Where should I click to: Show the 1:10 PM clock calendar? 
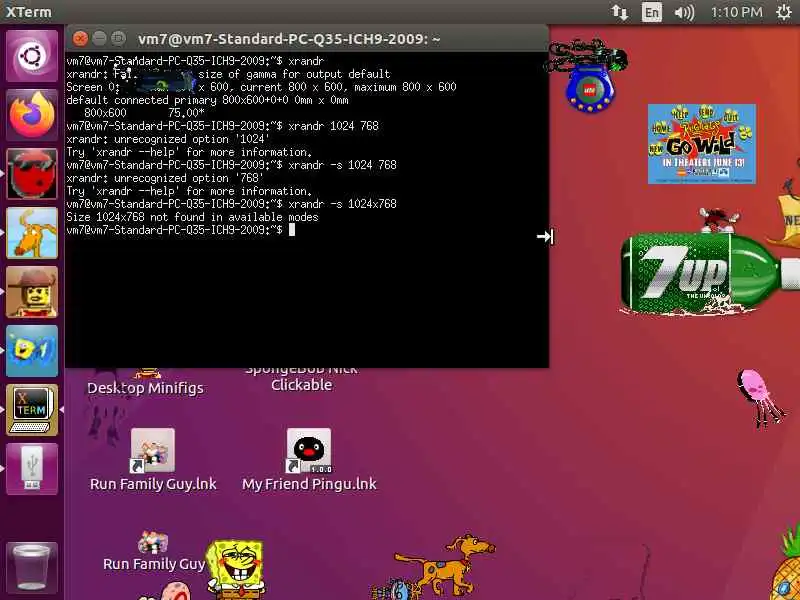[736, 12]
